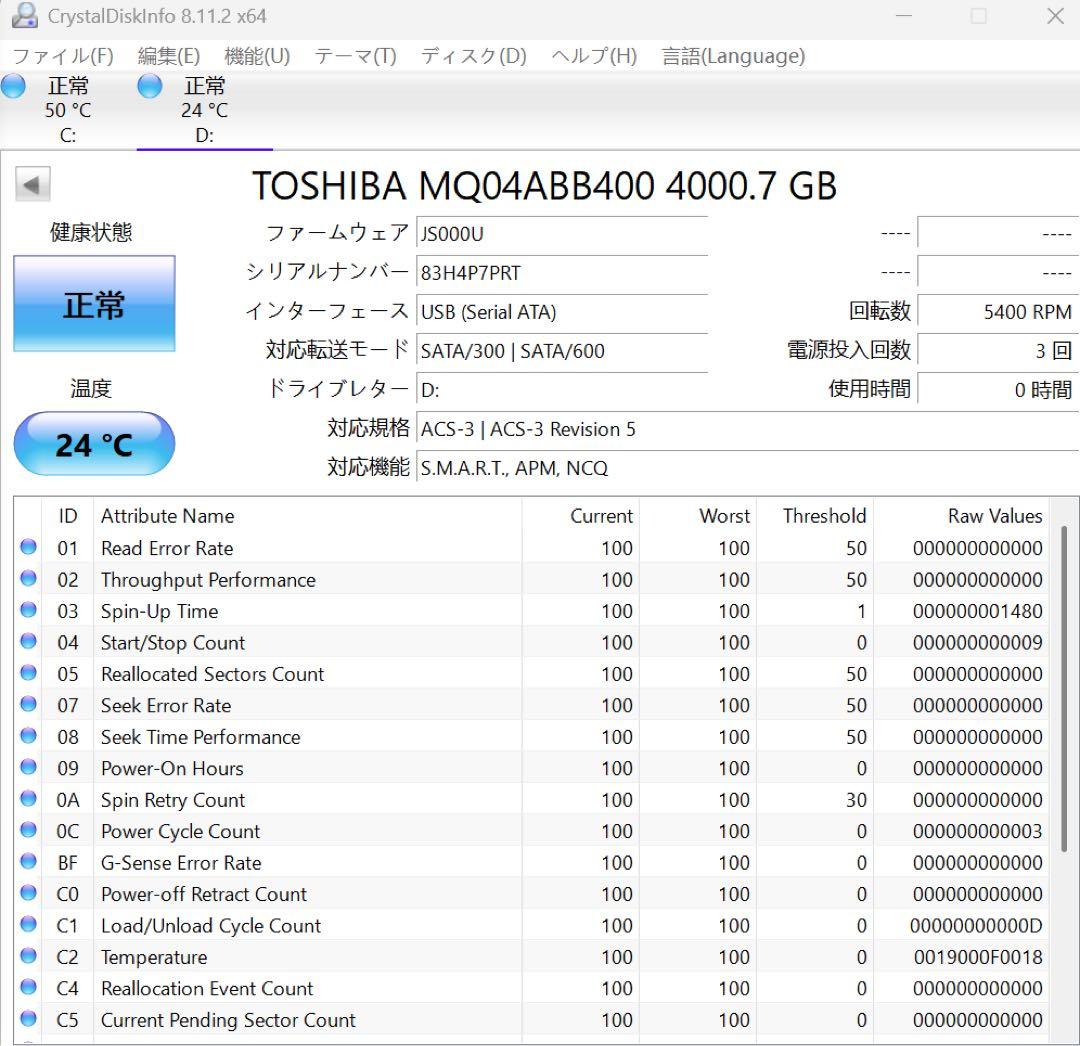Click the blue 正常 health status indicator for drive C:
1080x1046 pixels.
(x=13, y=87)
